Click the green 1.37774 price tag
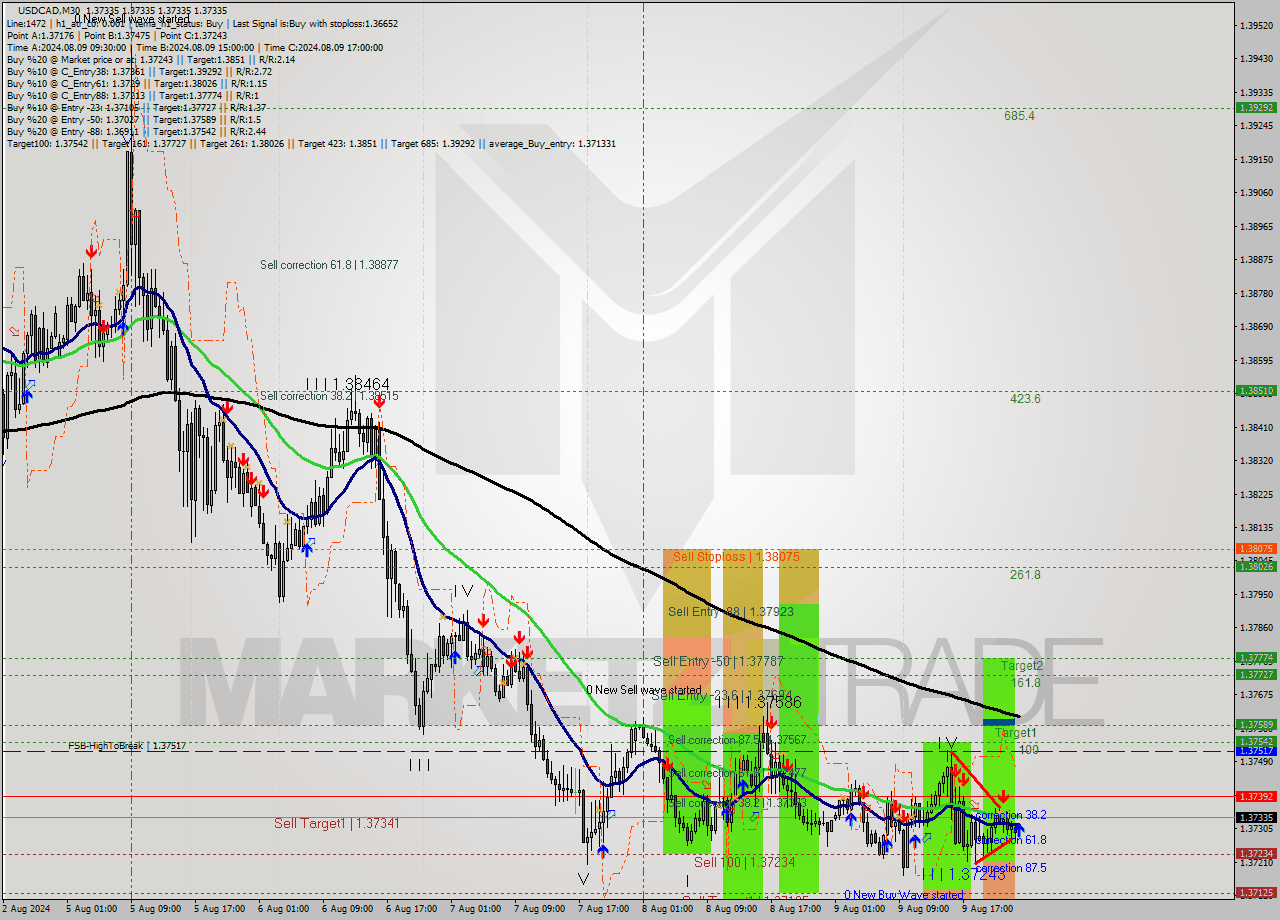The height and width of the screenshot is (920, 1280). coord(1255,658)
